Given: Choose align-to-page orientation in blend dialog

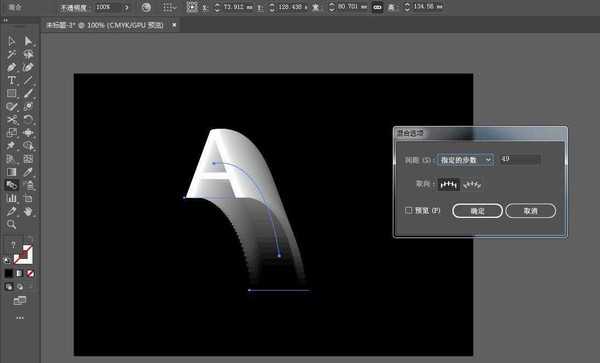Looking at the screenshot, I should 448,185.
